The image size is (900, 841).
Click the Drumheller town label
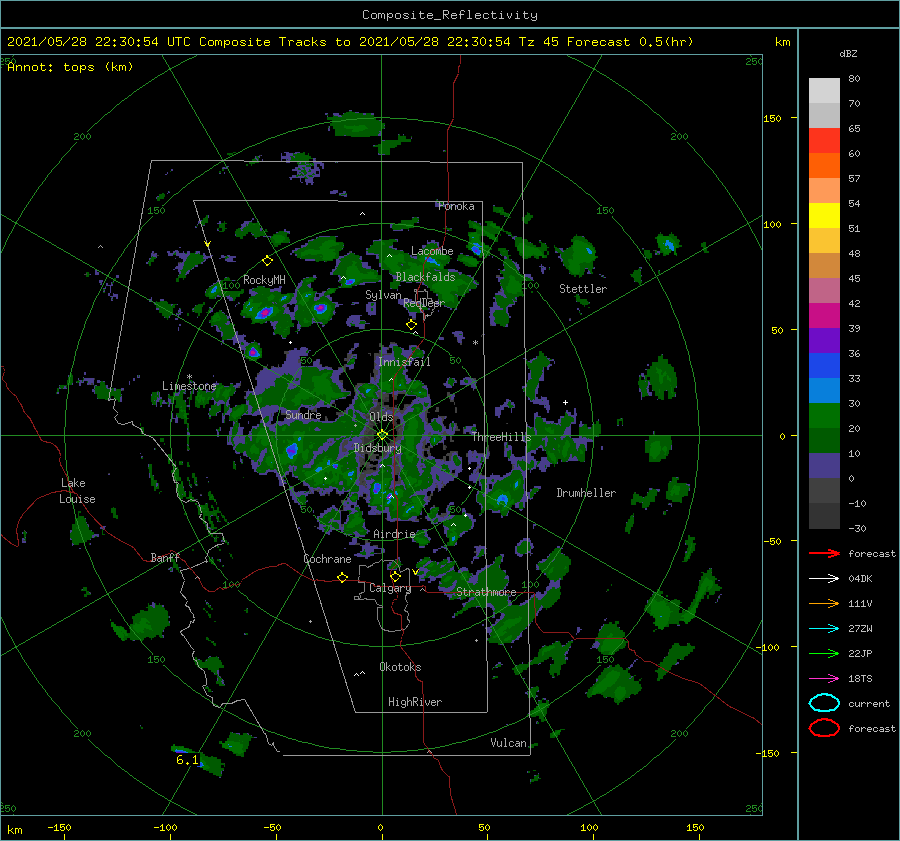tap(586, 493)
